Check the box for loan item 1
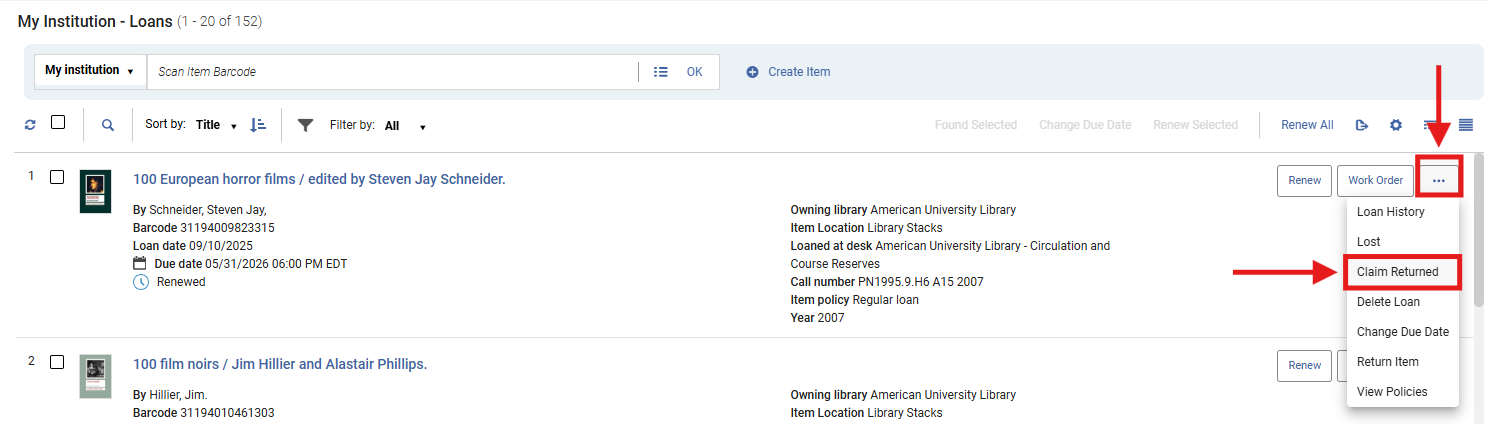 point(57,177)
